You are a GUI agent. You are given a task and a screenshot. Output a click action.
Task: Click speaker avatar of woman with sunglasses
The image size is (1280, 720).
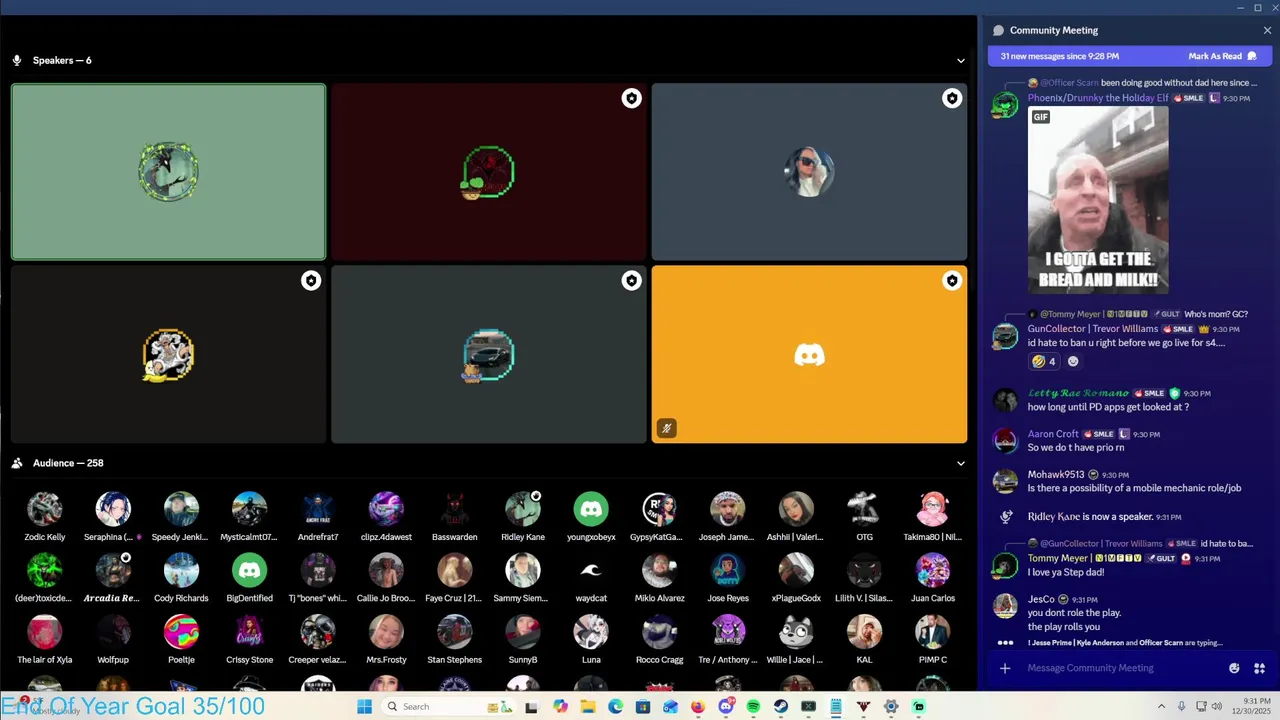[809, 172]
